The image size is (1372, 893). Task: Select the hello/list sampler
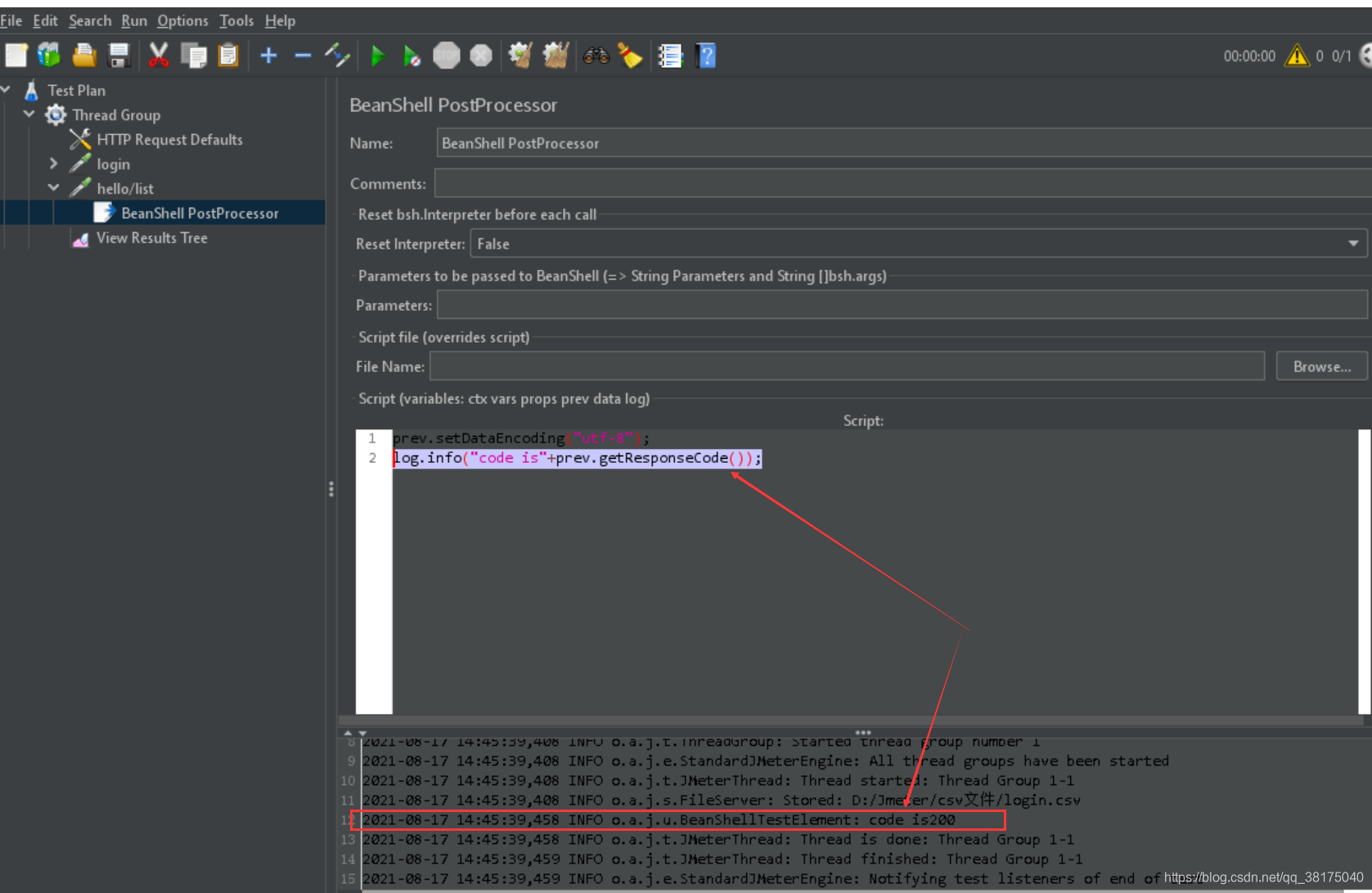pos(124,189)
